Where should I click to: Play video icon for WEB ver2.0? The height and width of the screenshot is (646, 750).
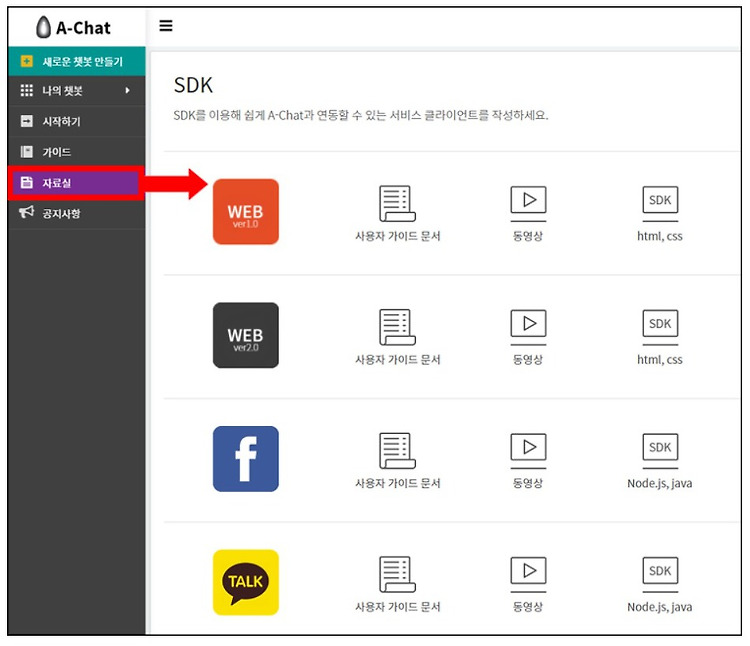tap(529, 327)
